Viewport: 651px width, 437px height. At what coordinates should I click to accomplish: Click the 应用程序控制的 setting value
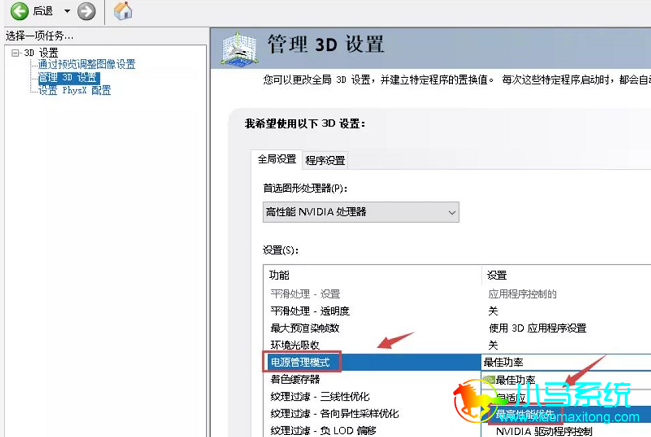522,294
